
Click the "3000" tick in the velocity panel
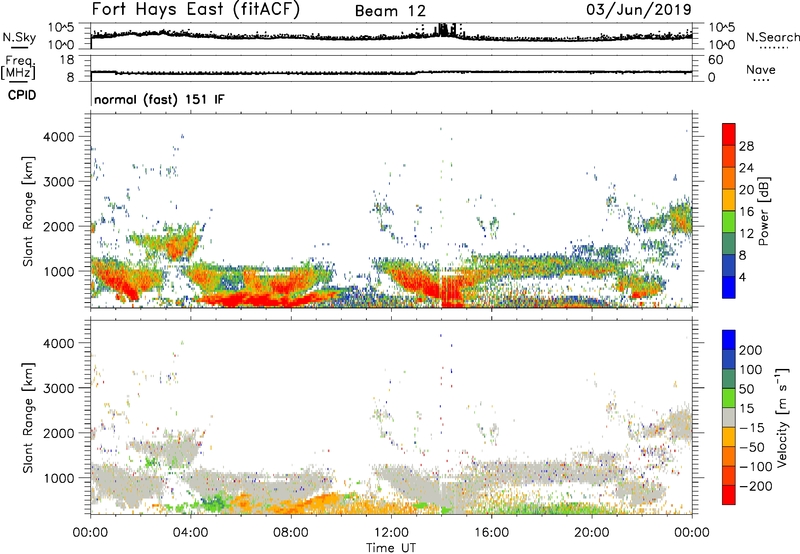[58, 388]
